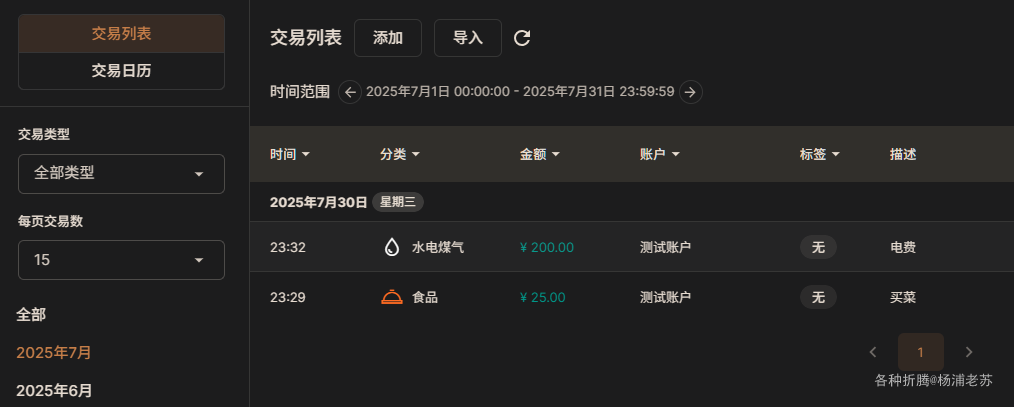Go to next time range with right arrow
The width and height of the screenshot is (1014, 407).
click(691, 92)
